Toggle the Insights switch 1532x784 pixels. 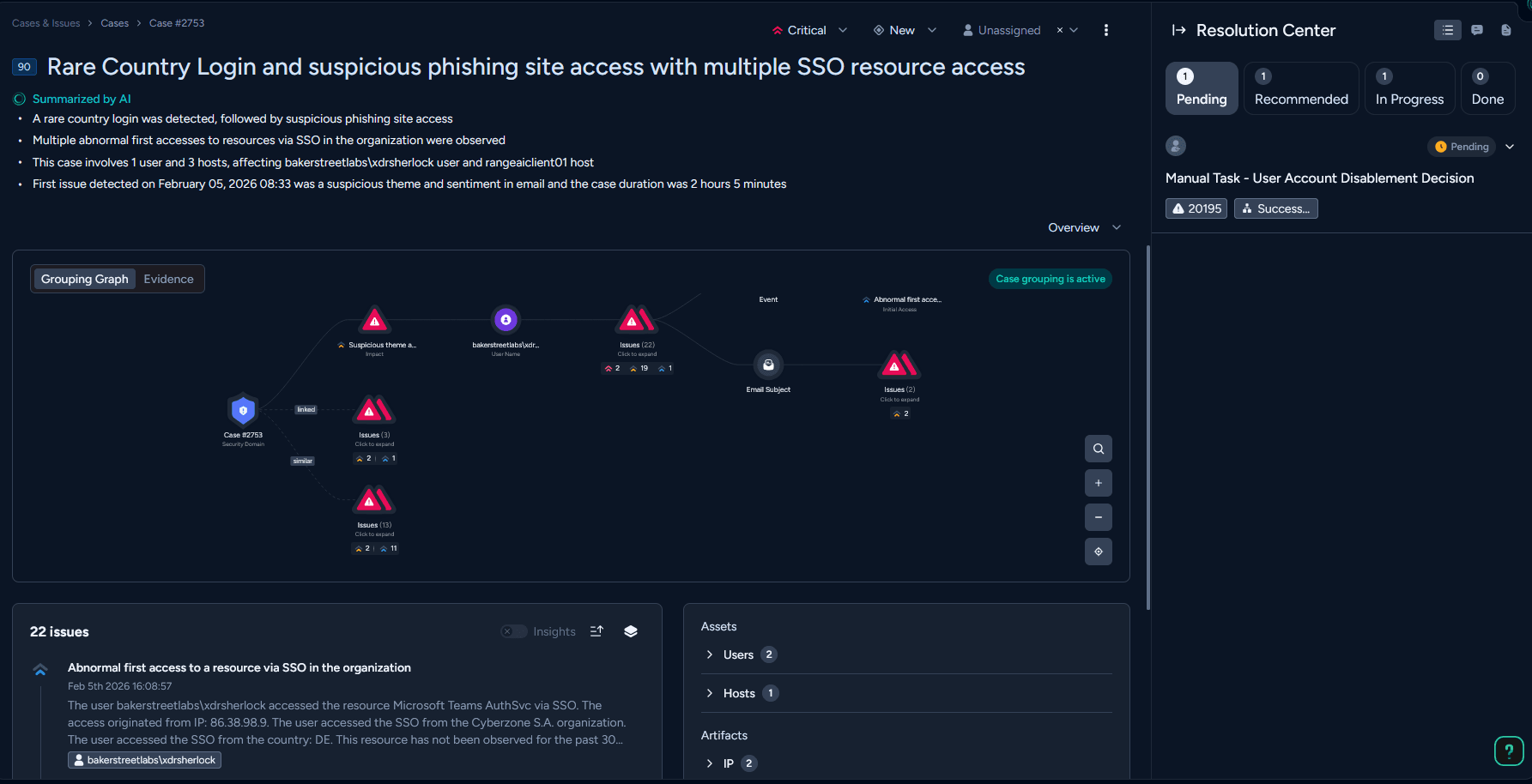[513, 631]
